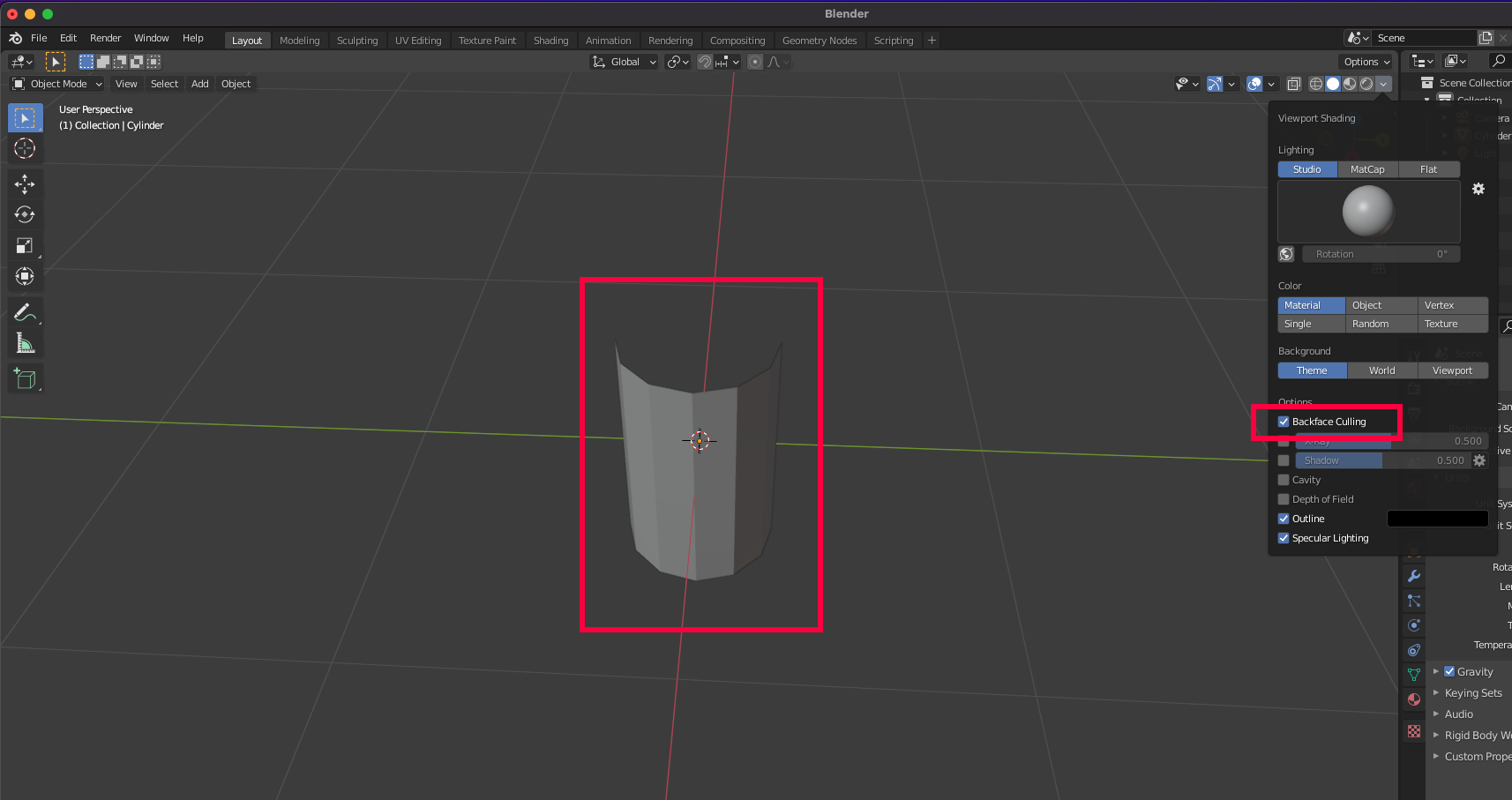The image size is (1512, 800).
Task: Activate the Cursor tool
Action: coord(25,148)
